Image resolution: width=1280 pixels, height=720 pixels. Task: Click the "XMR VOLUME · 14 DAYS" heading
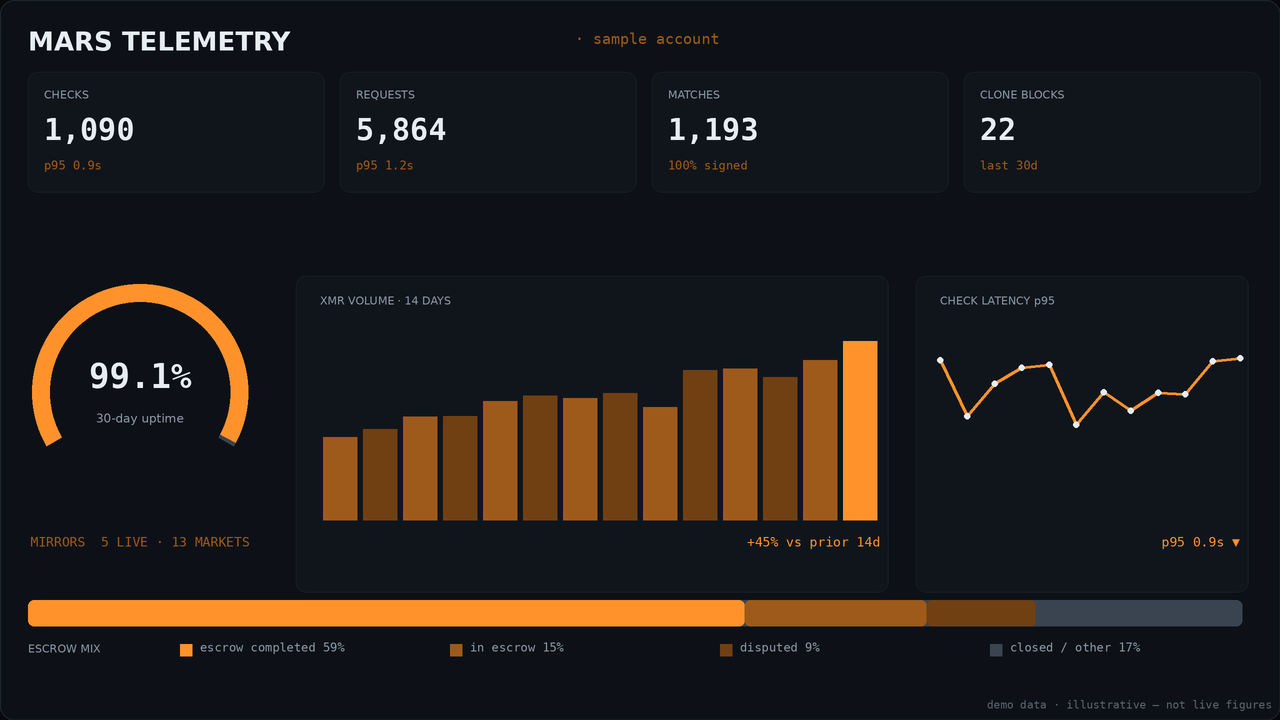(385, 301)
